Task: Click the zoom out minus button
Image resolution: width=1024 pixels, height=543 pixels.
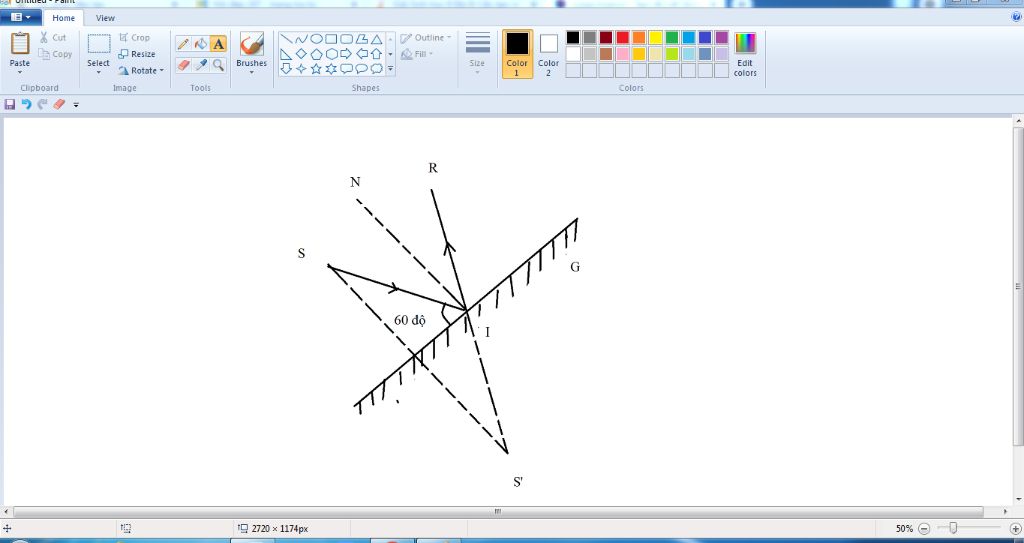Action: point(924,529)
